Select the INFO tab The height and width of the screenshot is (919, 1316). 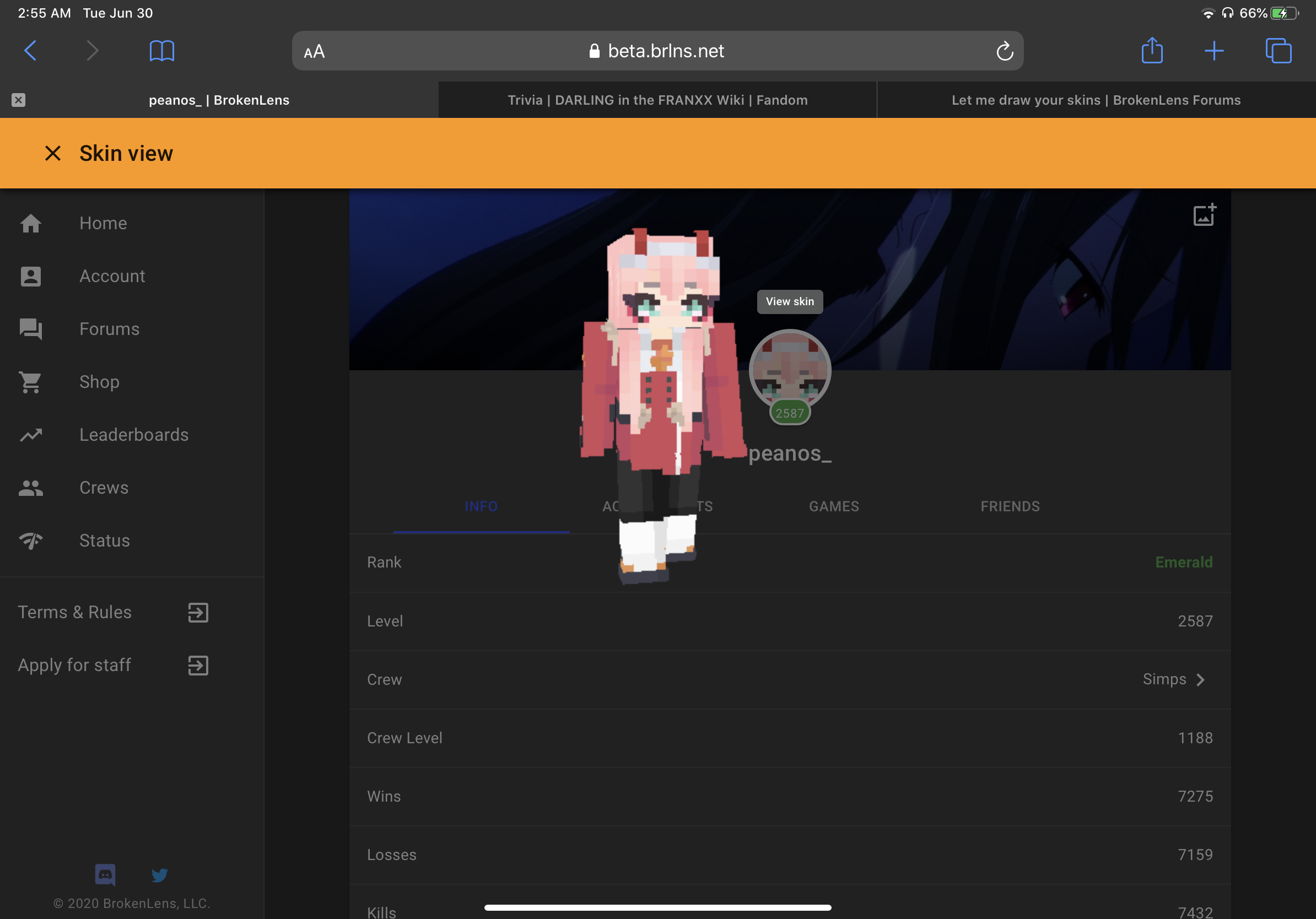pyautogui.click(x=481, y=506)
